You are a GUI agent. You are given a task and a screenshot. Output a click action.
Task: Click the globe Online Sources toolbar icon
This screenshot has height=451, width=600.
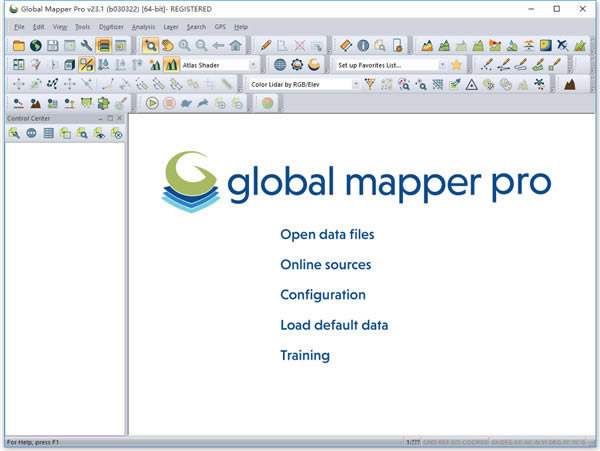click(x=35, y=45)
